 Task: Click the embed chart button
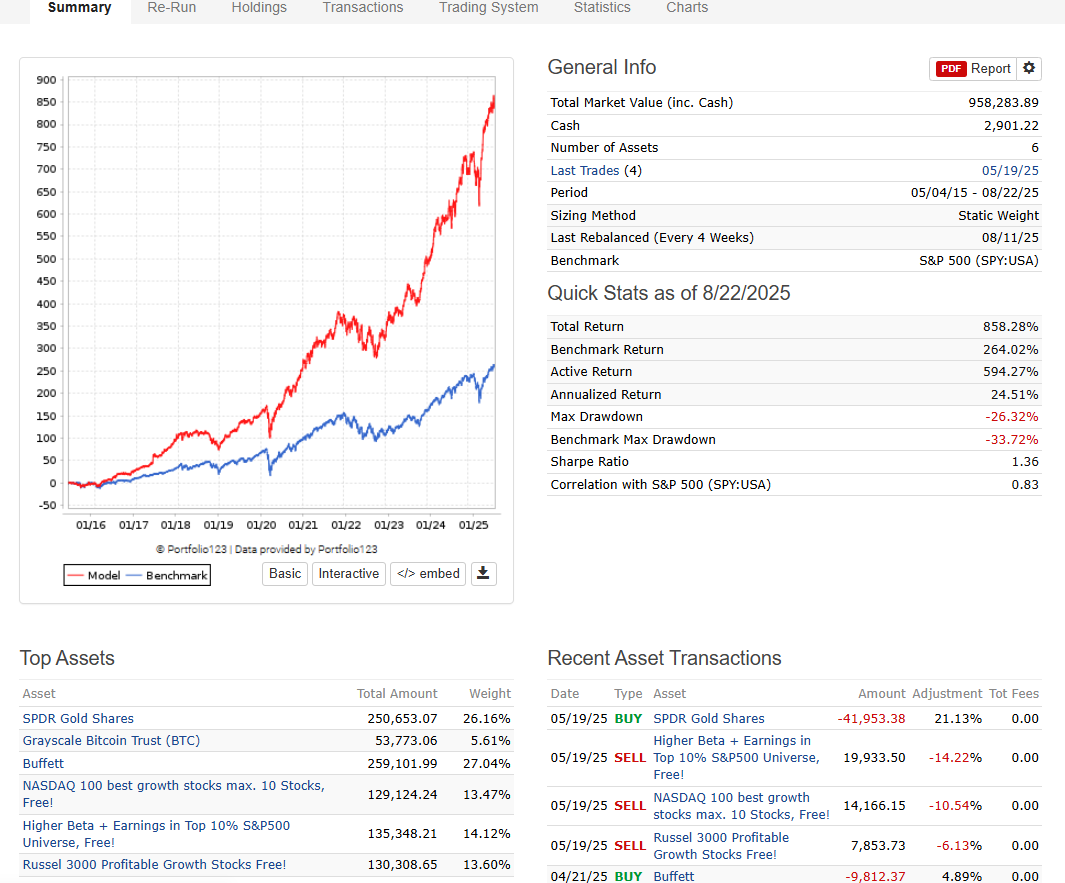pyautogui.click(x=428, y=574)
